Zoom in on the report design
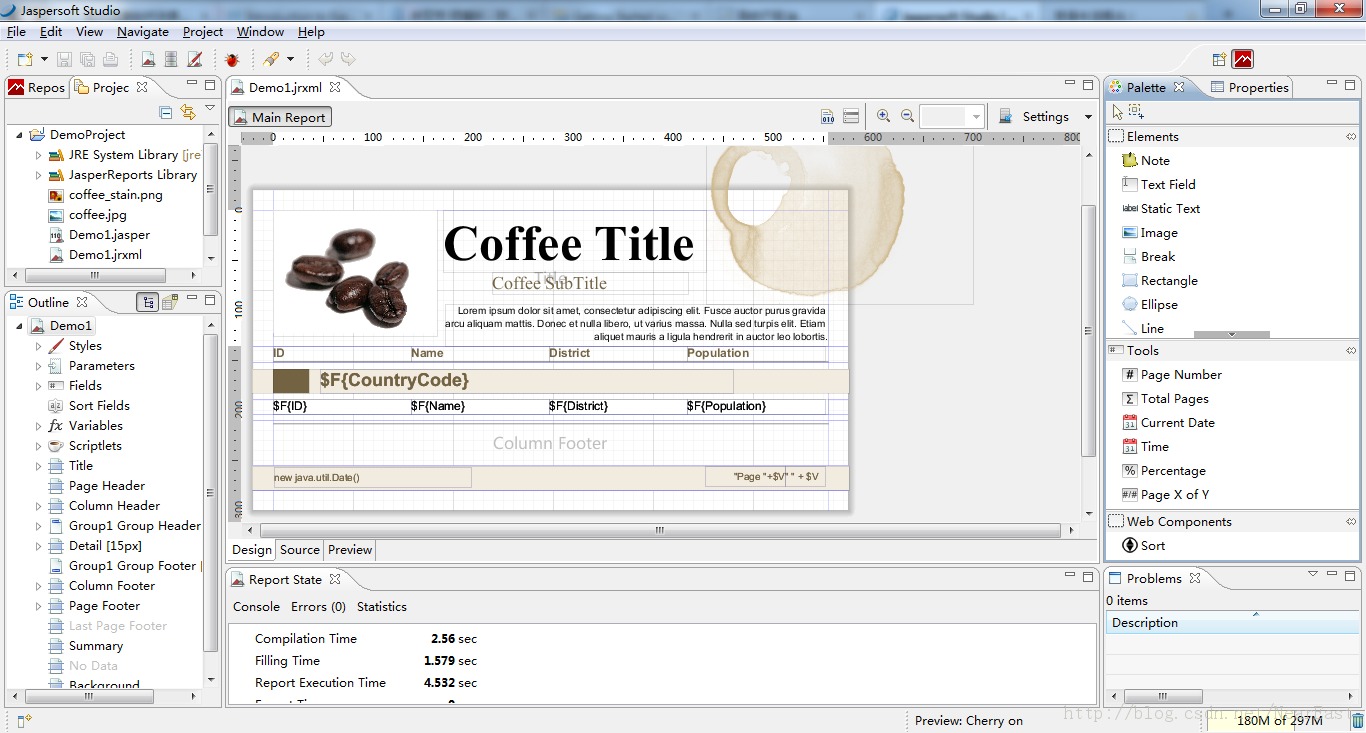1366x733 pixels. coord(883,115)
